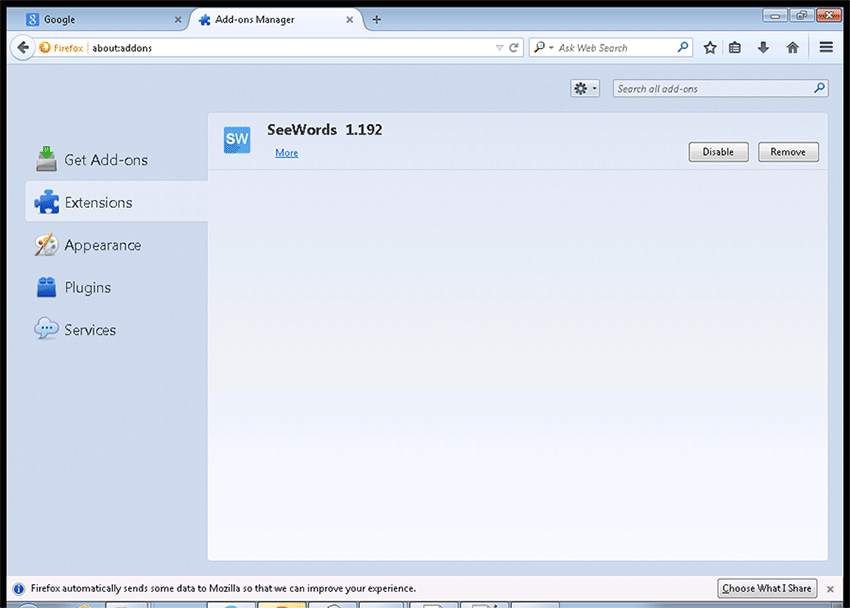Viewport: 850px width, 608px height.
Task: Disable the SeeWords extension
Action: (x=718, y=152)
